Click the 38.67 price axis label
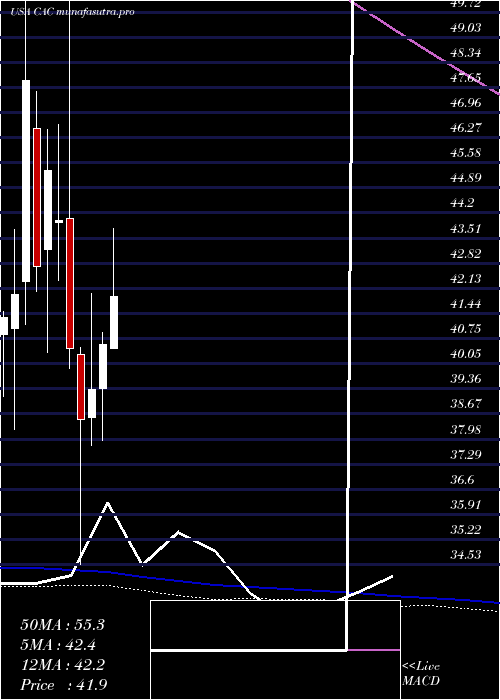Screen dimensions: 500x700 click(466, 404)
